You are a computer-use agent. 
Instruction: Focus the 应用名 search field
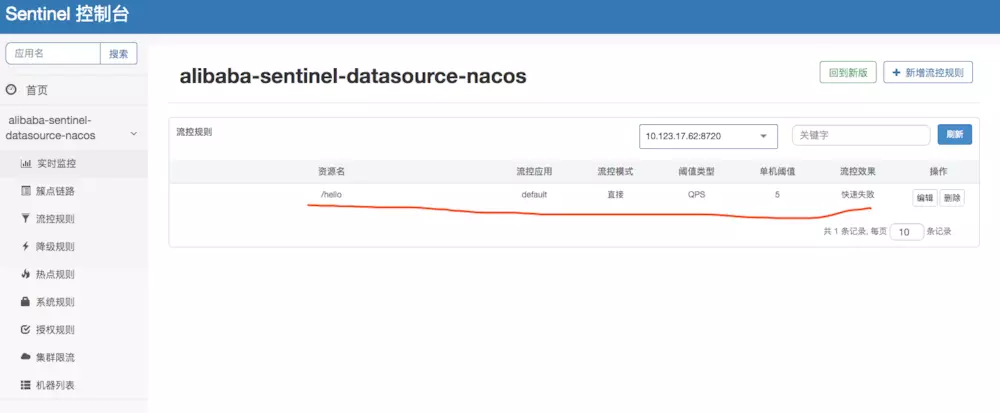point(53,54)
